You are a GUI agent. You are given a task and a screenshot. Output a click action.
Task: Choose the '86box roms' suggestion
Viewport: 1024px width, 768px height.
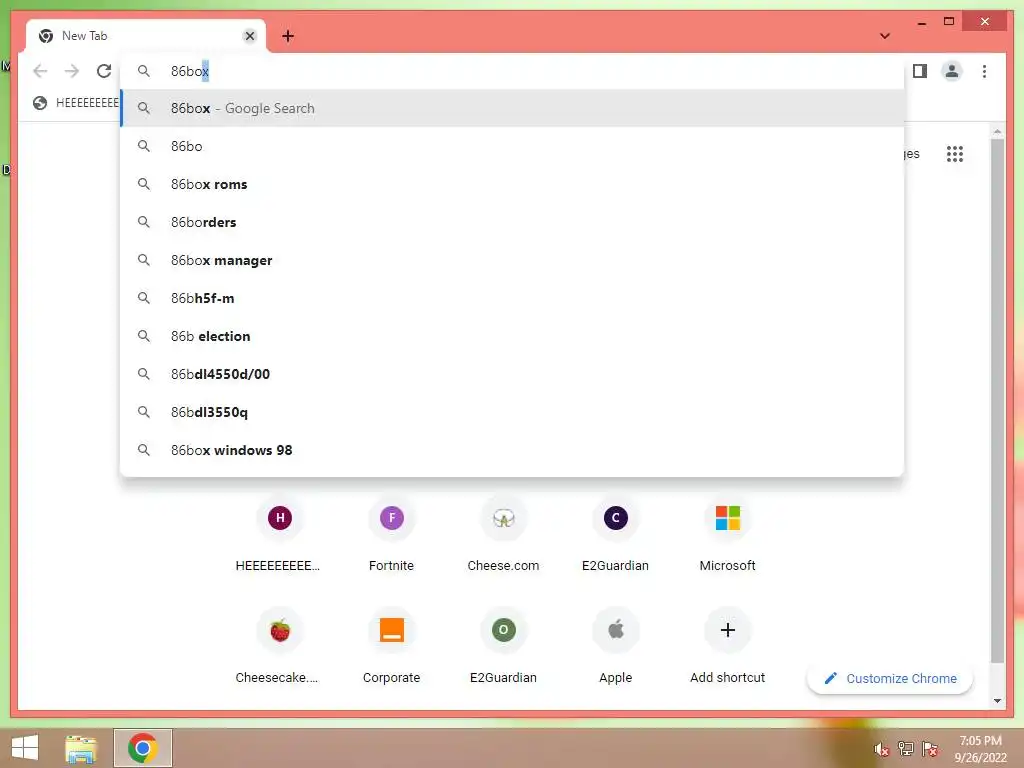coord(513,184)
